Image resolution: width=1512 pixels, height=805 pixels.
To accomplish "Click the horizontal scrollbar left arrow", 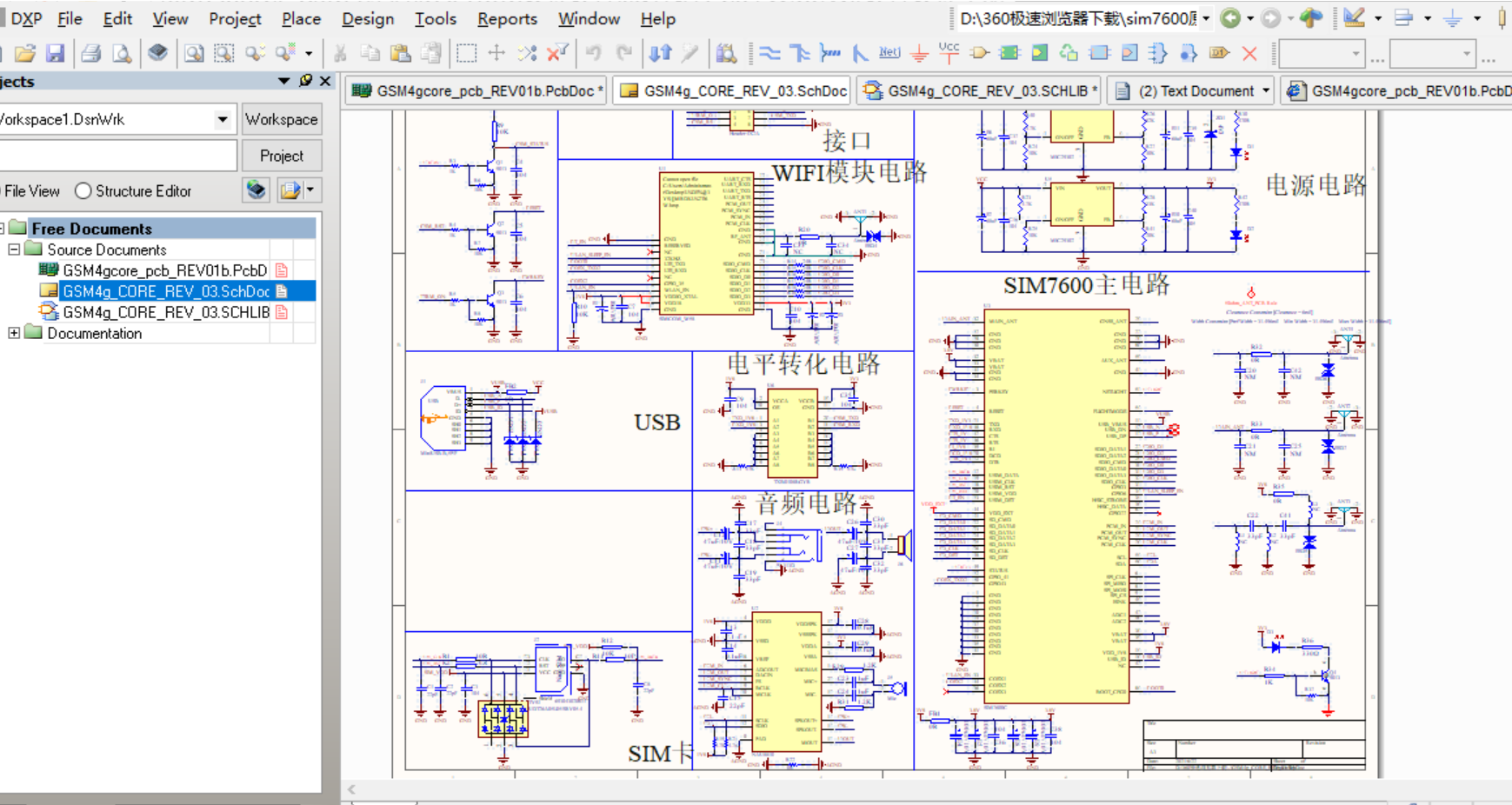I will pos(351,789).
